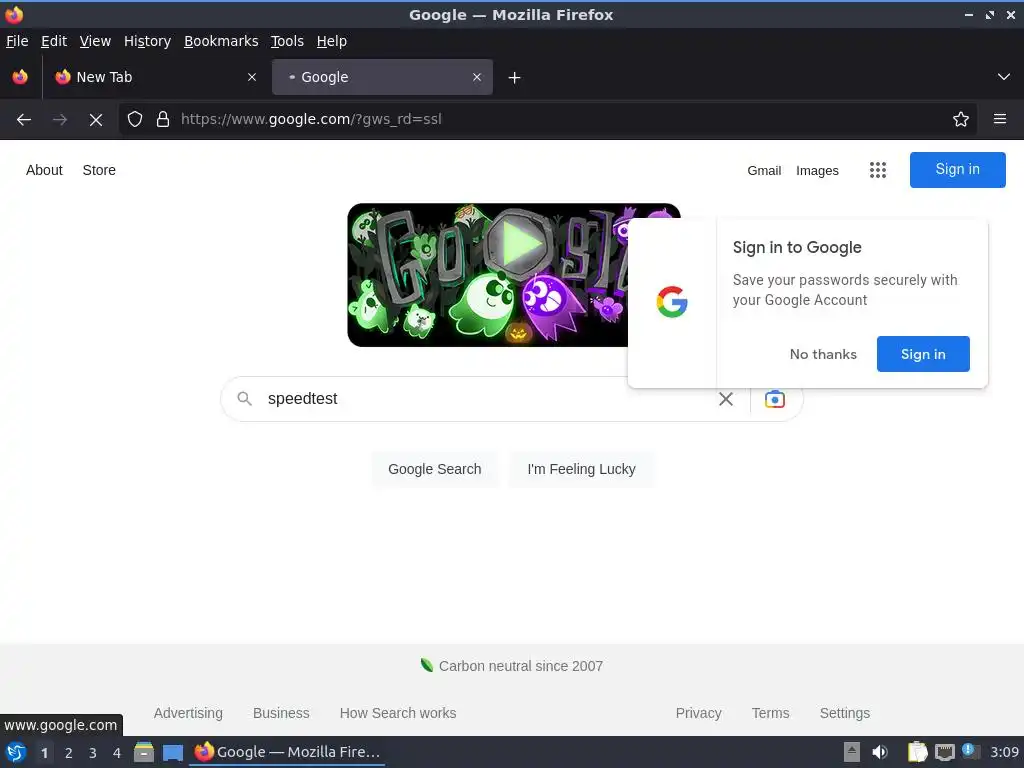Image resolution: width=1024 pixels, height=768 pixels.
Task: Switch to the New Tab tab
Action: (155, 77)
